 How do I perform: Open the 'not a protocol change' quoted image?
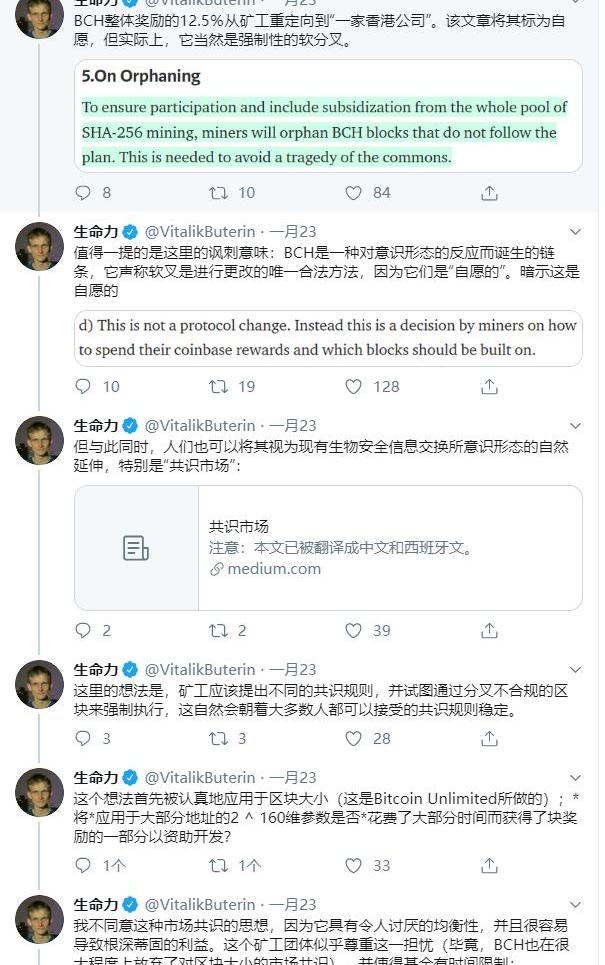(x=328, y=338)
